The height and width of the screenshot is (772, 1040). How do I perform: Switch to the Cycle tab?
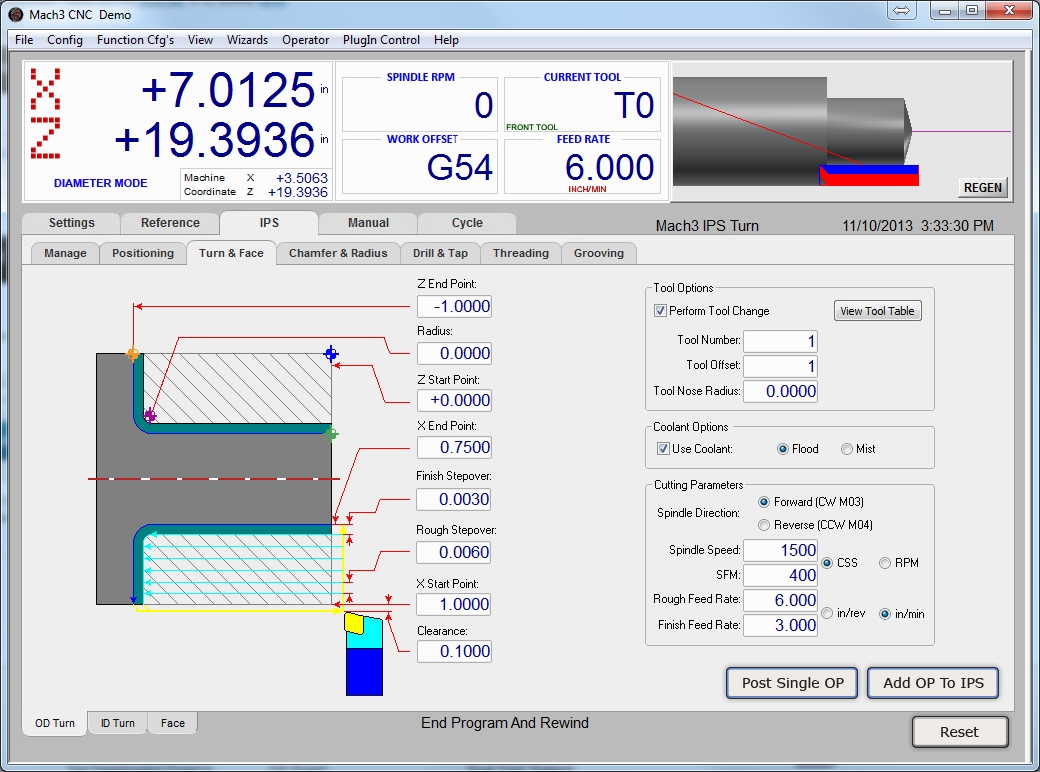point(467,223)
